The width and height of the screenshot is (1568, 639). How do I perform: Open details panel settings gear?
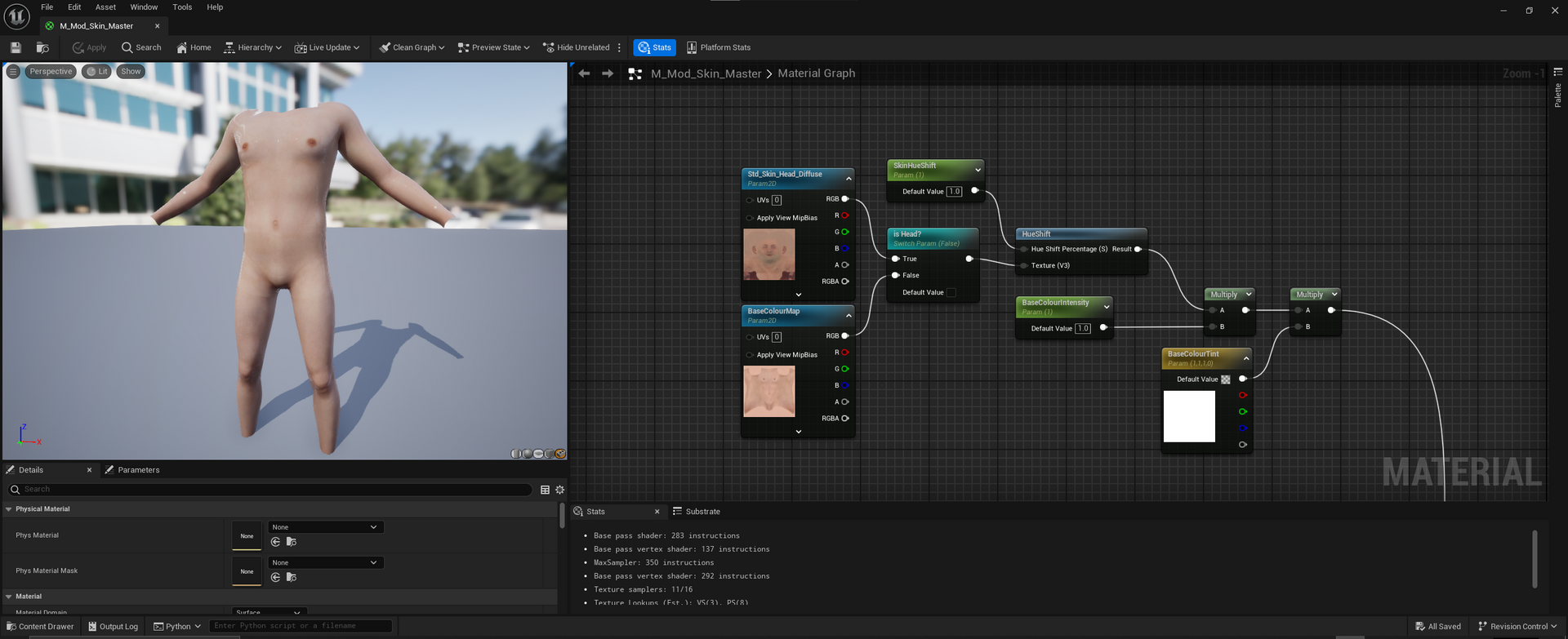[560, 490]
